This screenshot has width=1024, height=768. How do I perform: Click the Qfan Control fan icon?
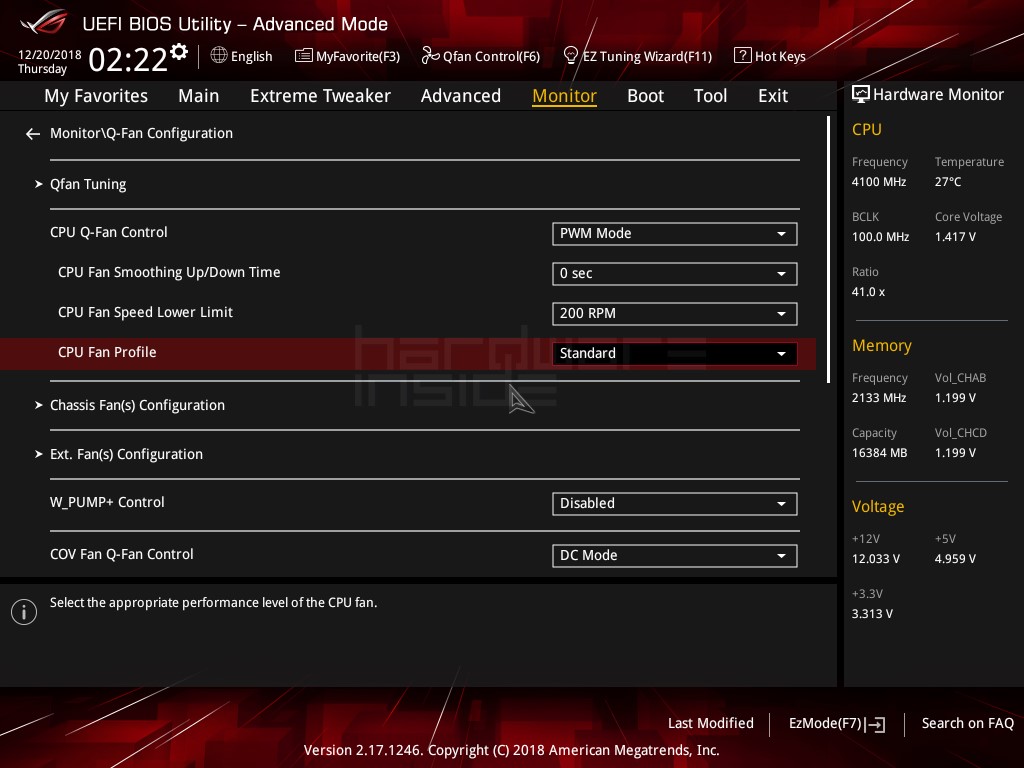tap(430, 56)
